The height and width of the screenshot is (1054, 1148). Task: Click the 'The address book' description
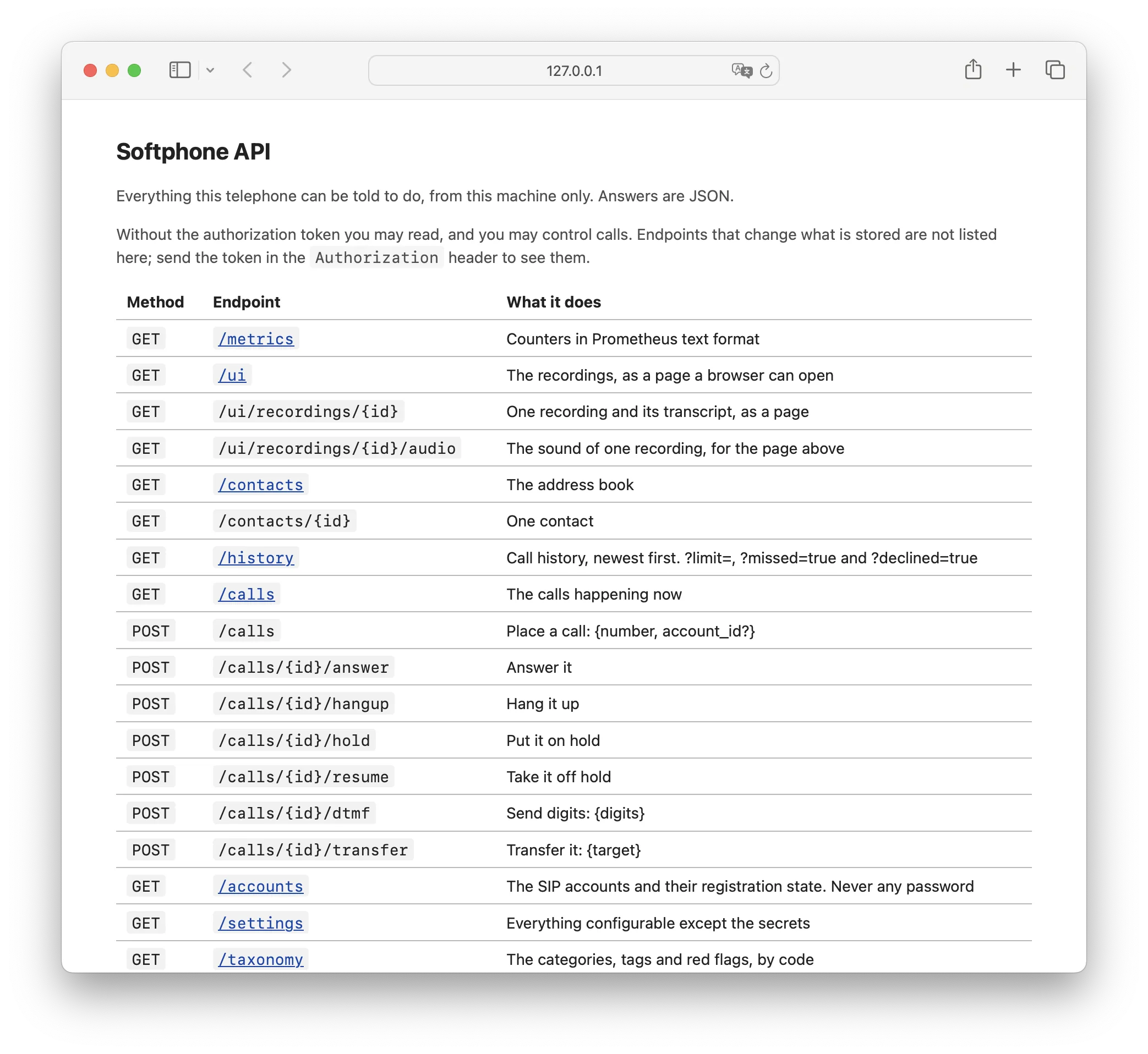570,485
